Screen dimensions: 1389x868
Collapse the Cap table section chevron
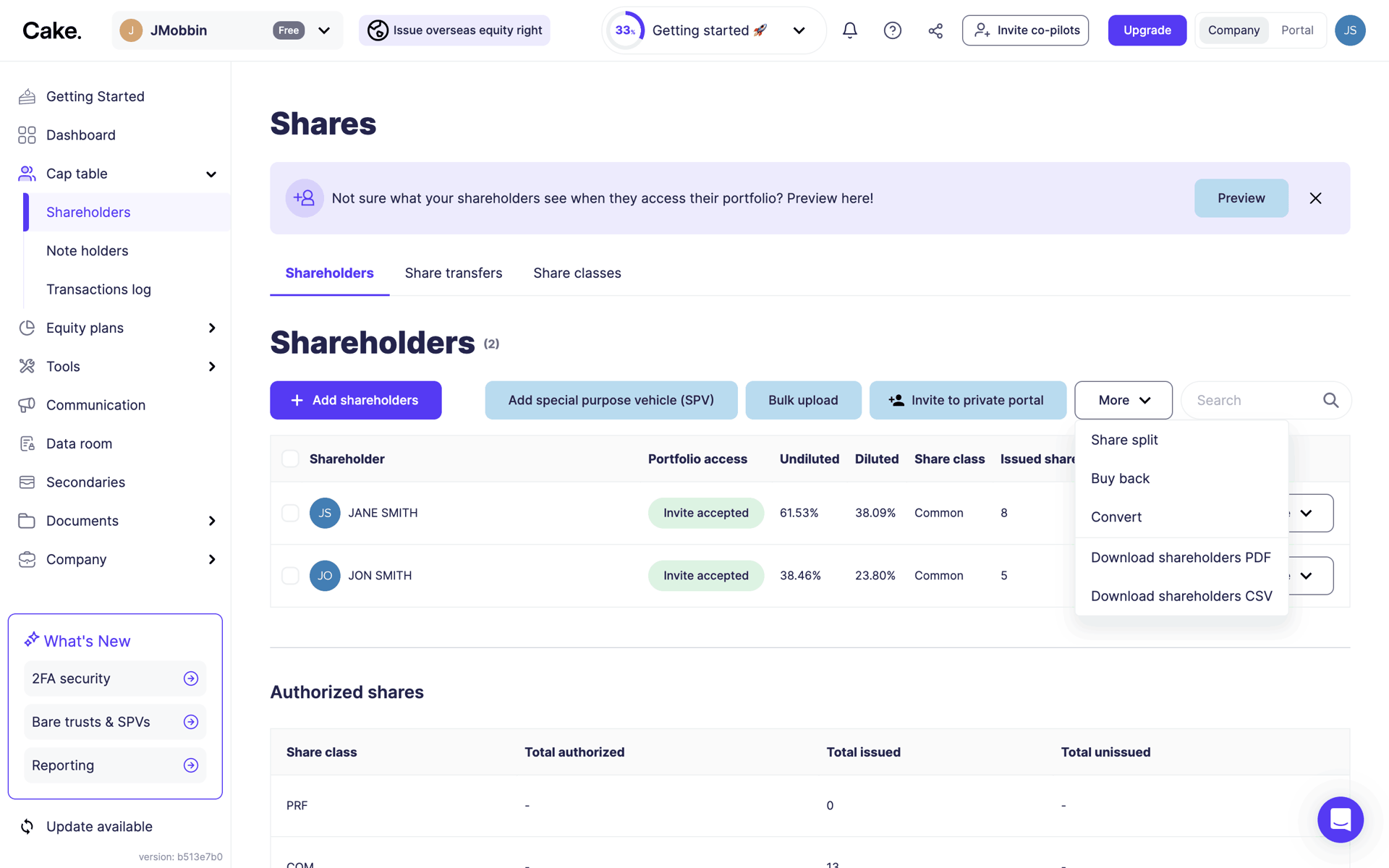coord(211,174)
